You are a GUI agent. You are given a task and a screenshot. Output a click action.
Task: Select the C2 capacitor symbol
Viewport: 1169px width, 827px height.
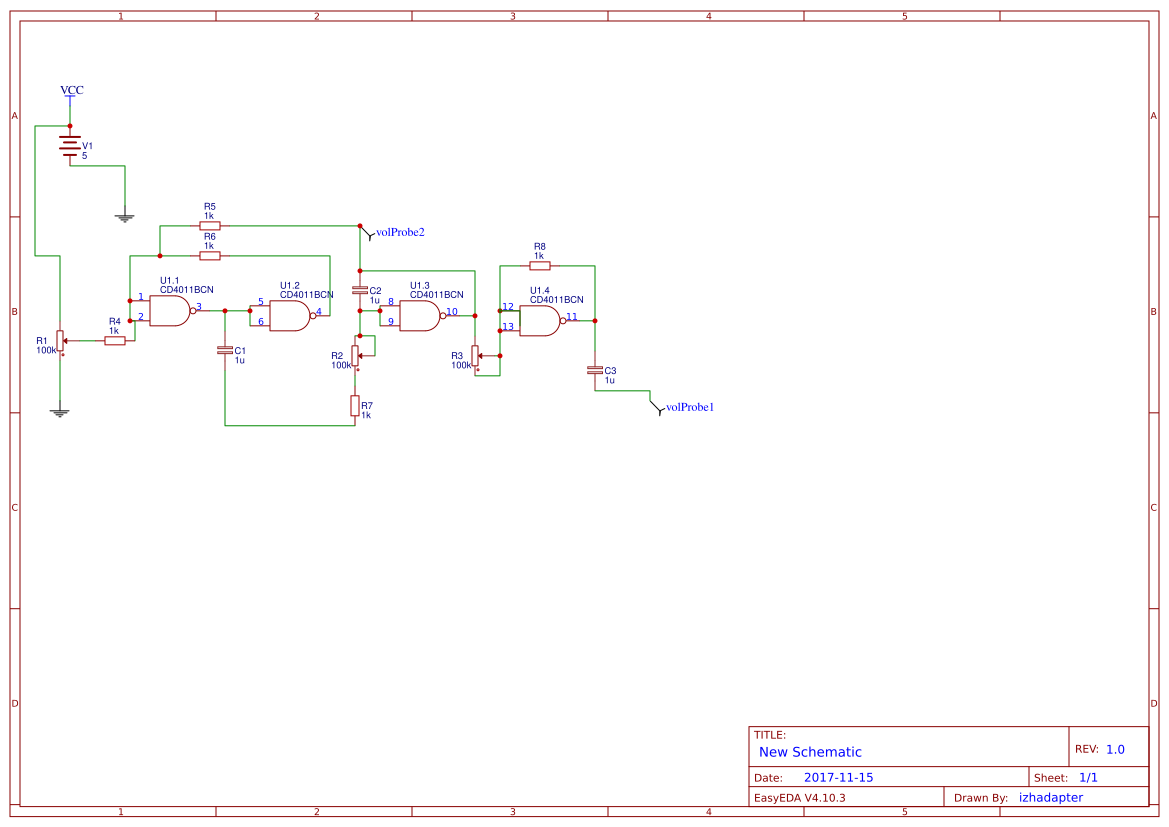tap(359, 290)
